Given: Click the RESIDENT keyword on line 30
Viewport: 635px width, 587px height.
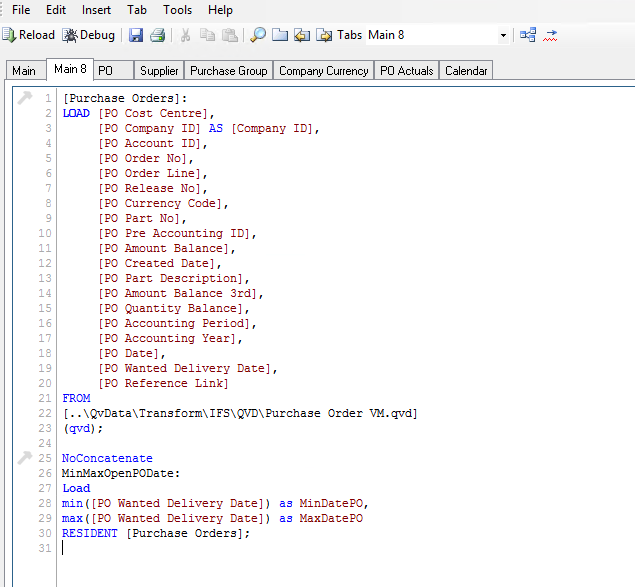Looking at the screenshot, I should 90,533.
